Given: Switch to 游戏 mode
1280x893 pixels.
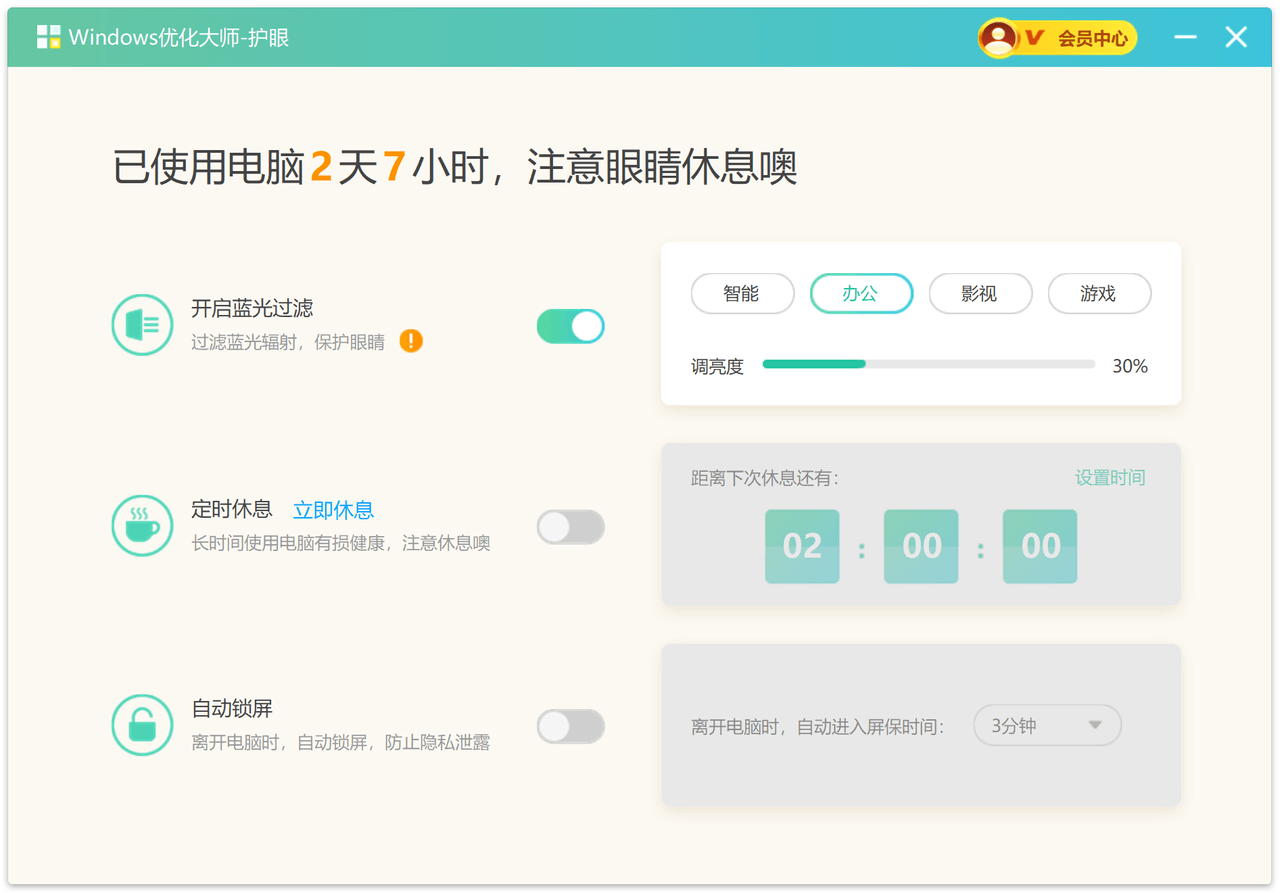Looking at the screenshot, I should click(x=1099, y=294).
